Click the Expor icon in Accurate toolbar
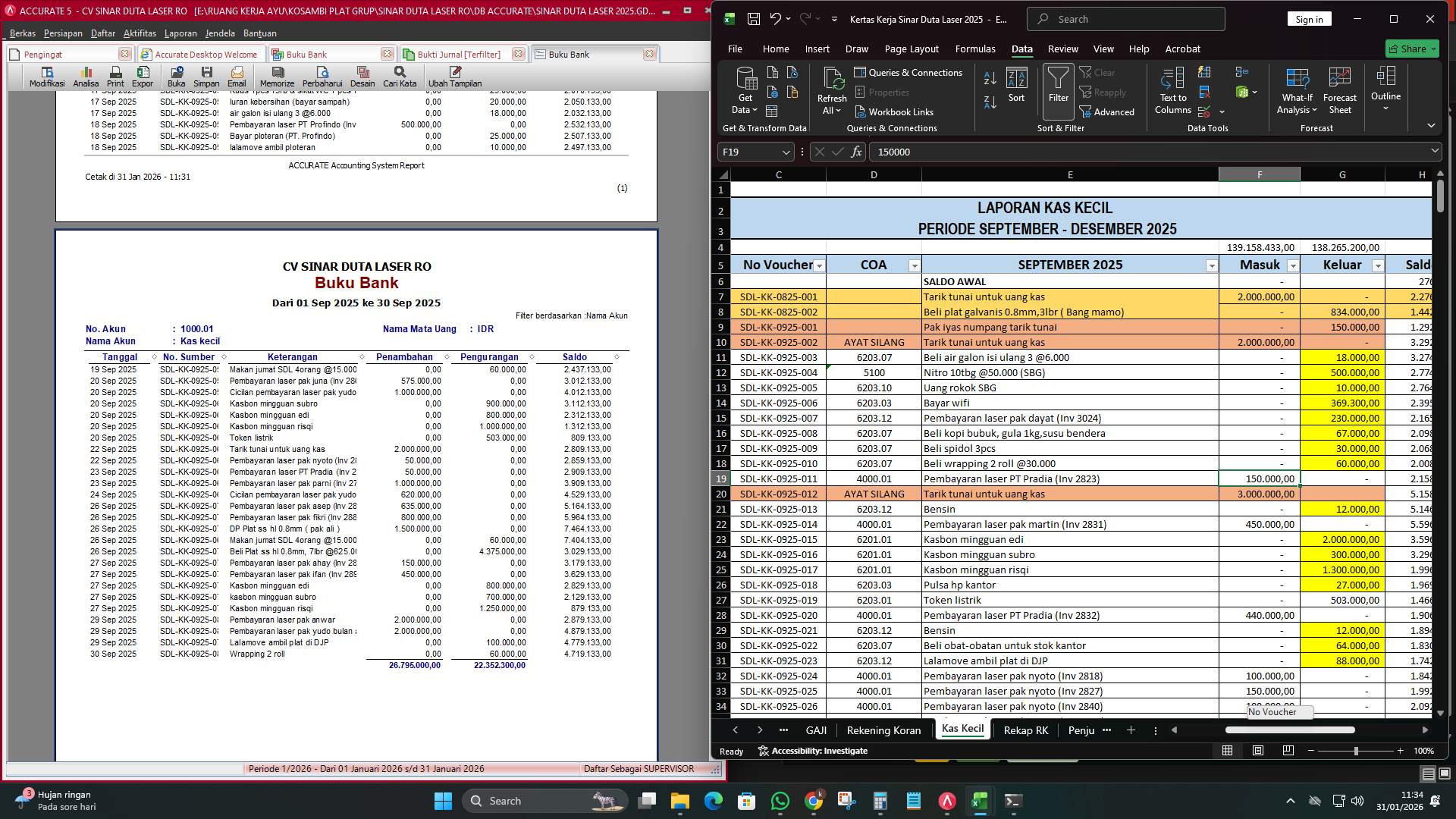 point(143,75)
